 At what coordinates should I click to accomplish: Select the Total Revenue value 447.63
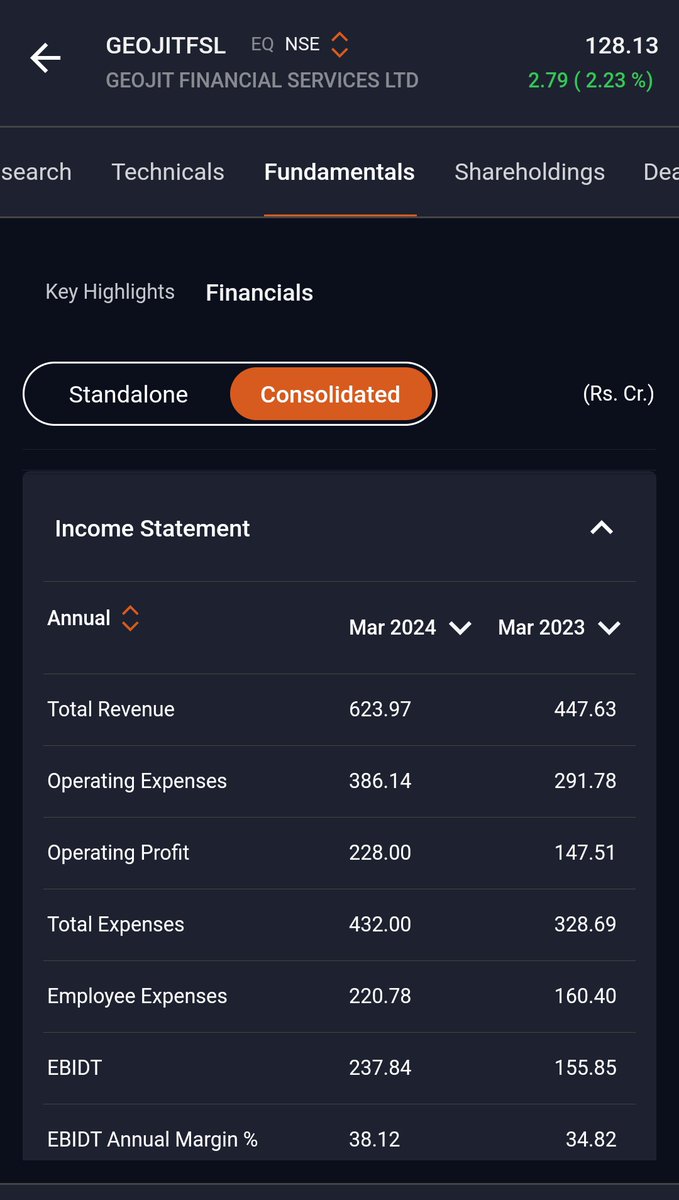pyautogui.click(x=585, y=709)
